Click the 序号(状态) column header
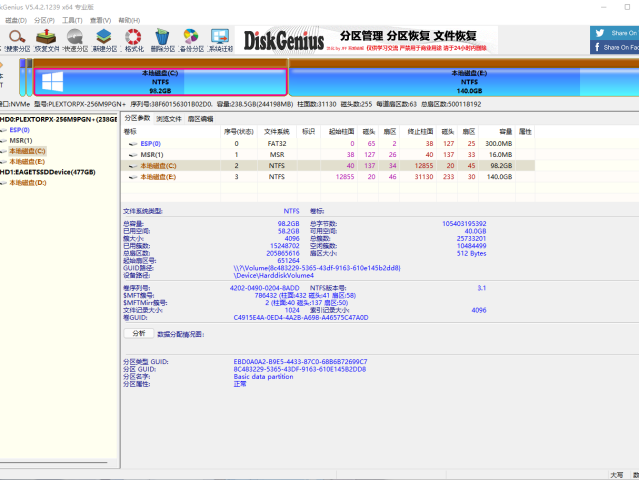Image resolution: width=639 pixels, height=480 pixels. point(239,132)
